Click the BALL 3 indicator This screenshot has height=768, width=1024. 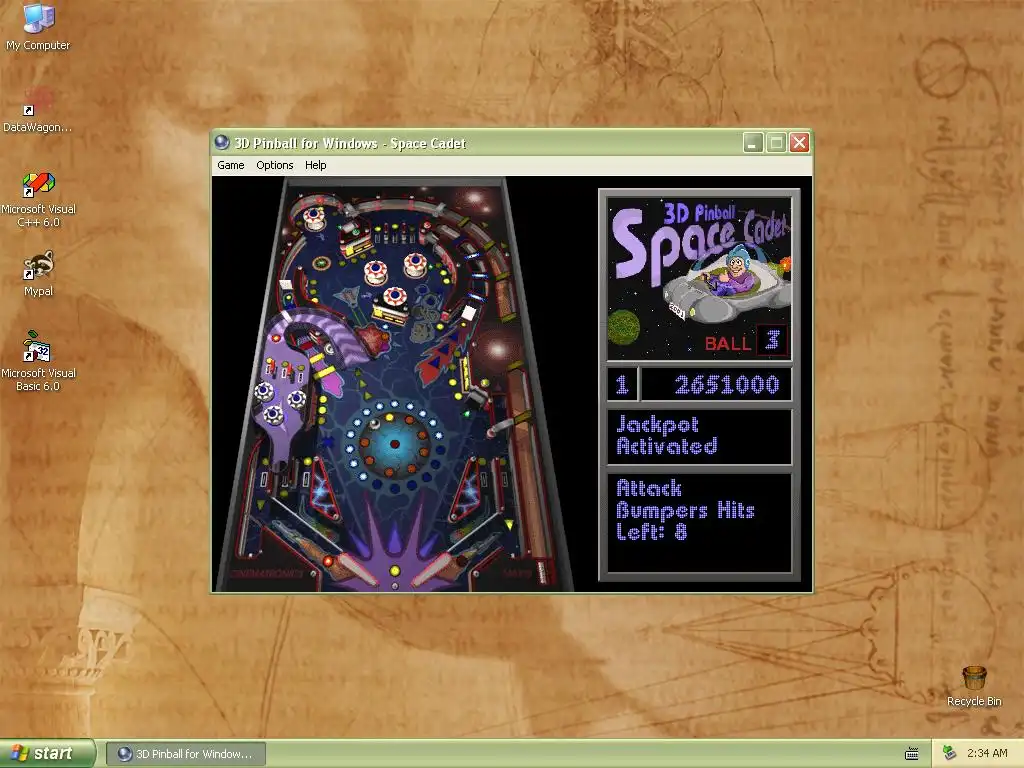point(745,342)
